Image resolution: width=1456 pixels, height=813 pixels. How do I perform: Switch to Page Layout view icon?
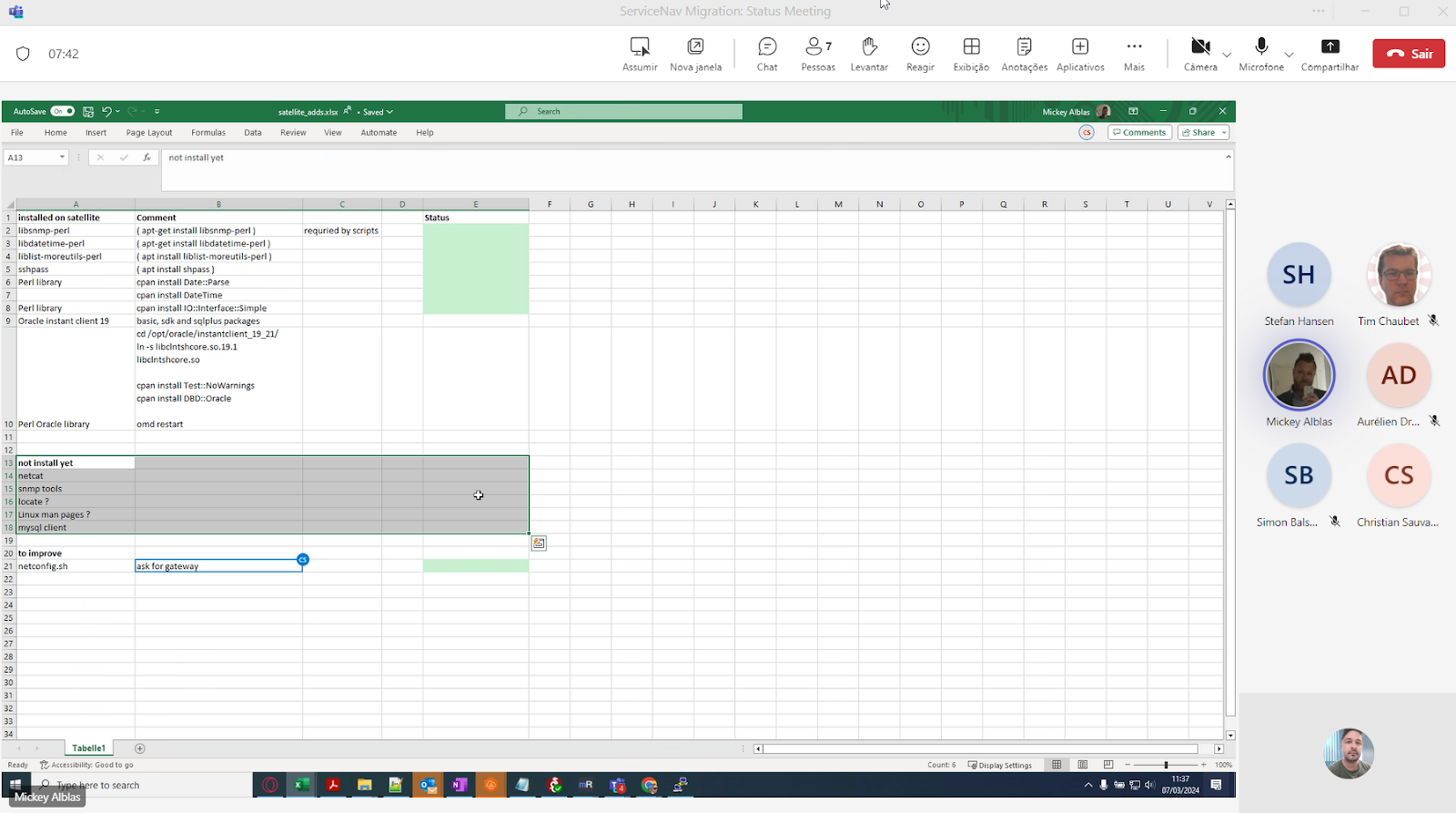click(x=1083, y=765)
